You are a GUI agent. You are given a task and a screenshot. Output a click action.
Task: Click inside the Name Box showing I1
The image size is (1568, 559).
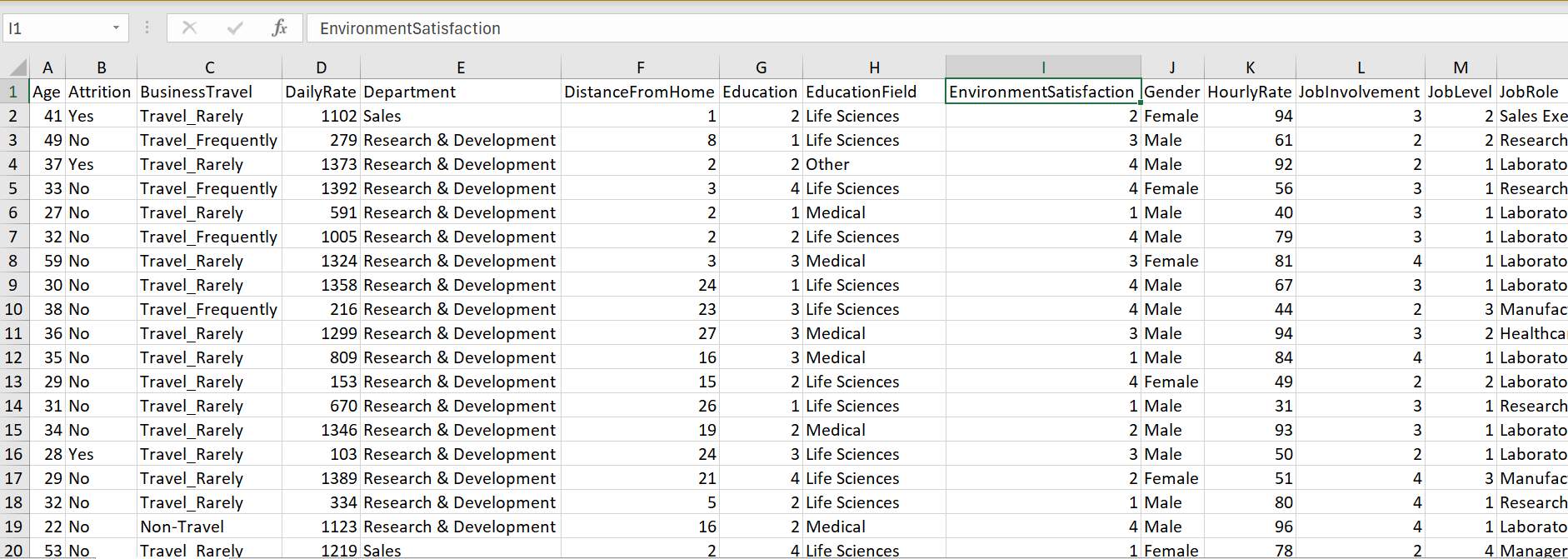coord(54,28)
